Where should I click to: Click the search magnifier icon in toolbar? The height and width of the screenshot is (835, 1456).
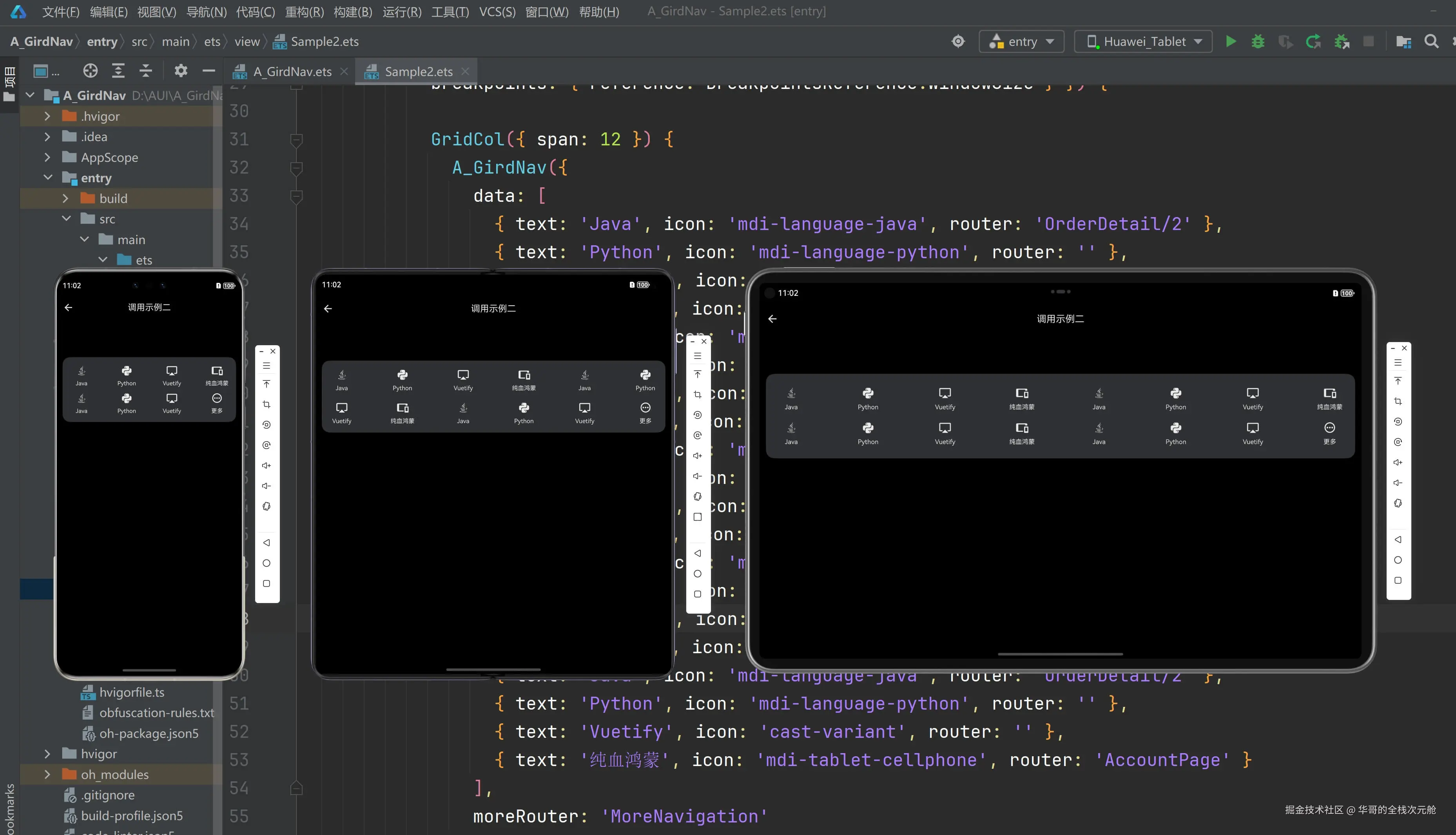tap(1431, 41)
